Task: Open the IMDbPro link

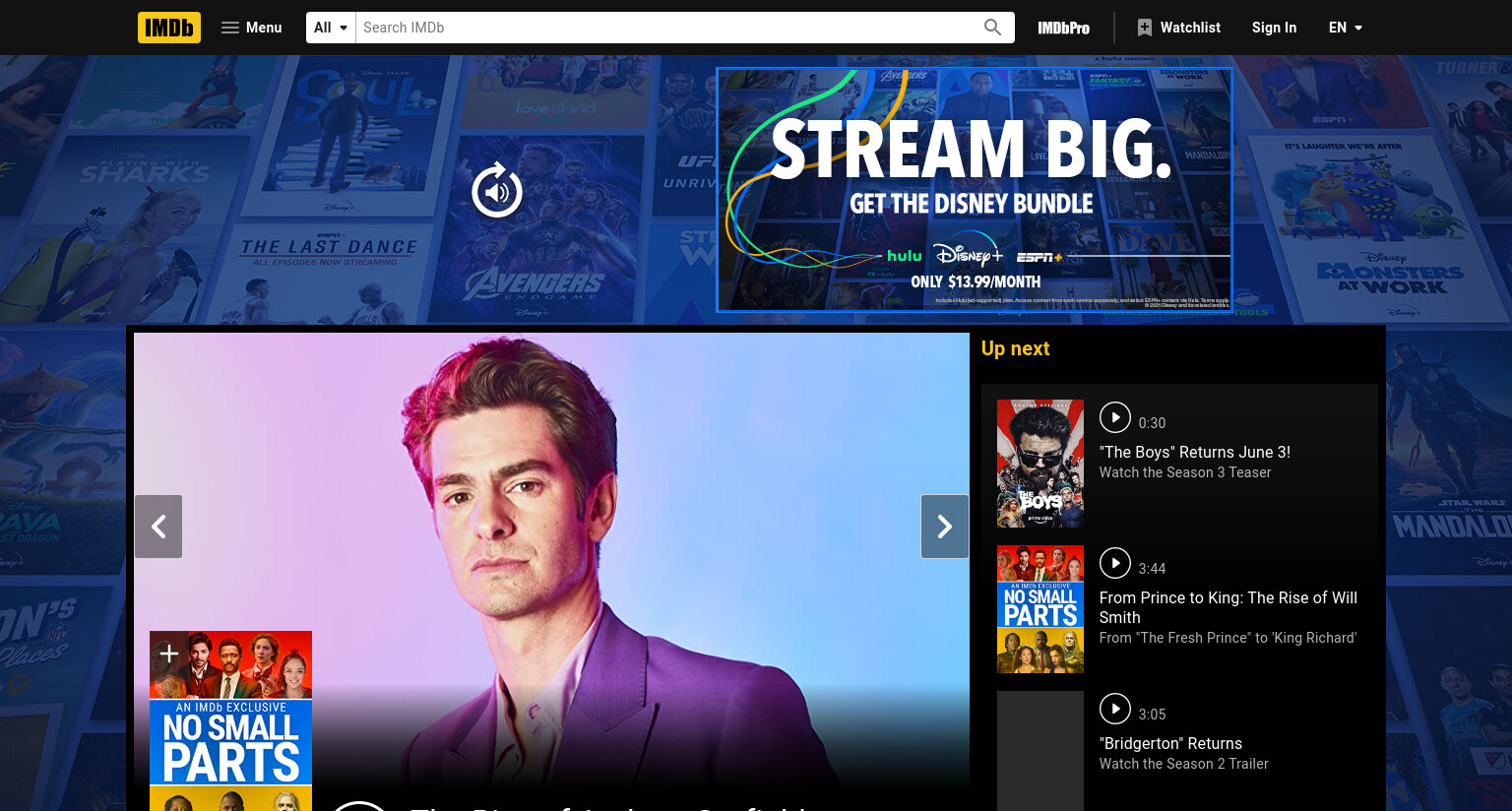Action: [x=1063, y=28]
